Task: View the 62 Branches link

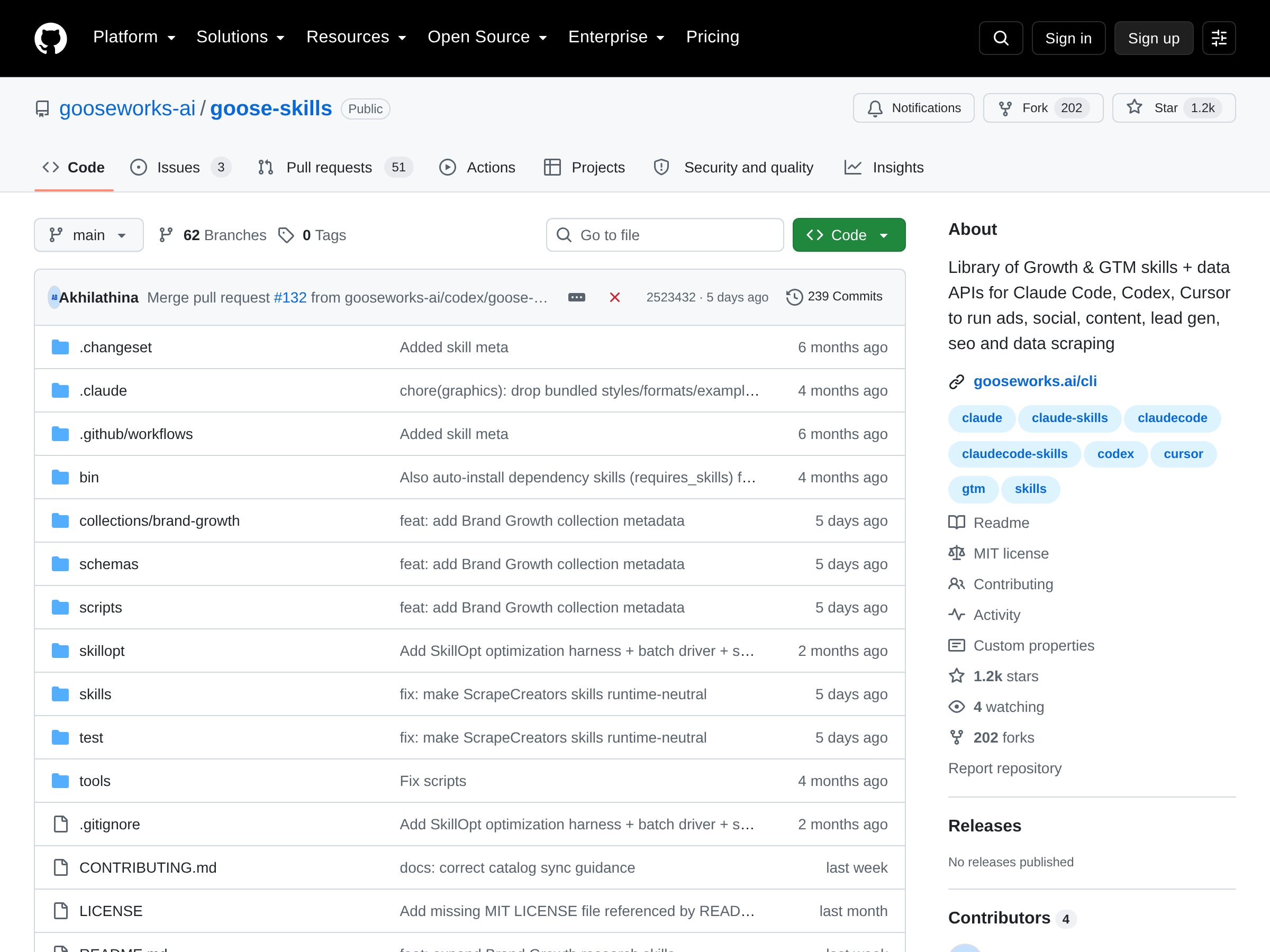Action: point(212,235)
